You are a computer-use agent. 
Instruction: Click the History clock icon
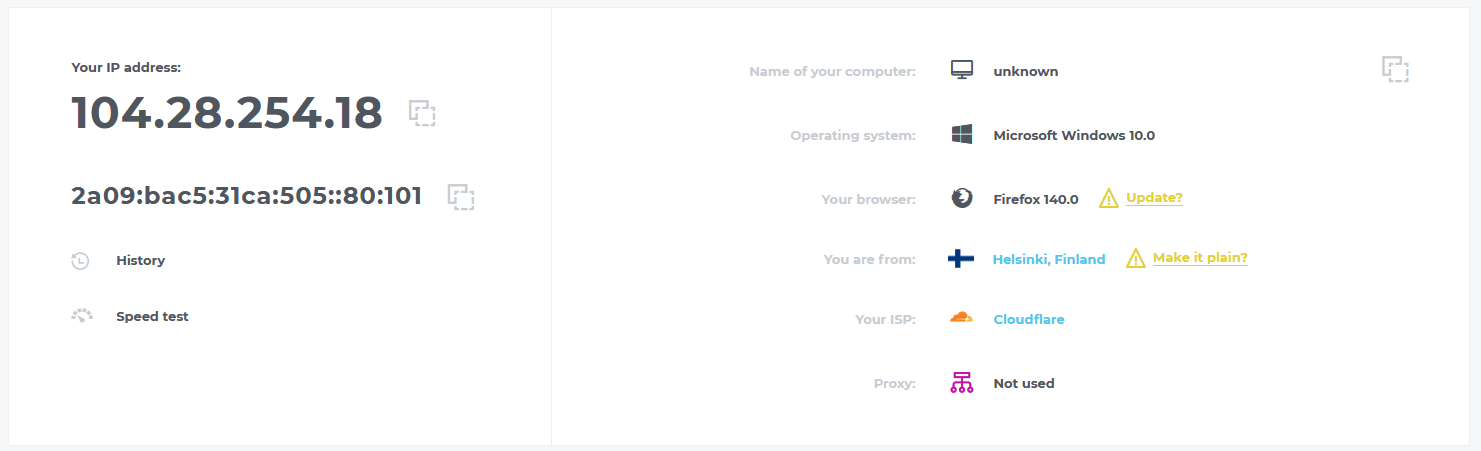click(x=81, y=261)
